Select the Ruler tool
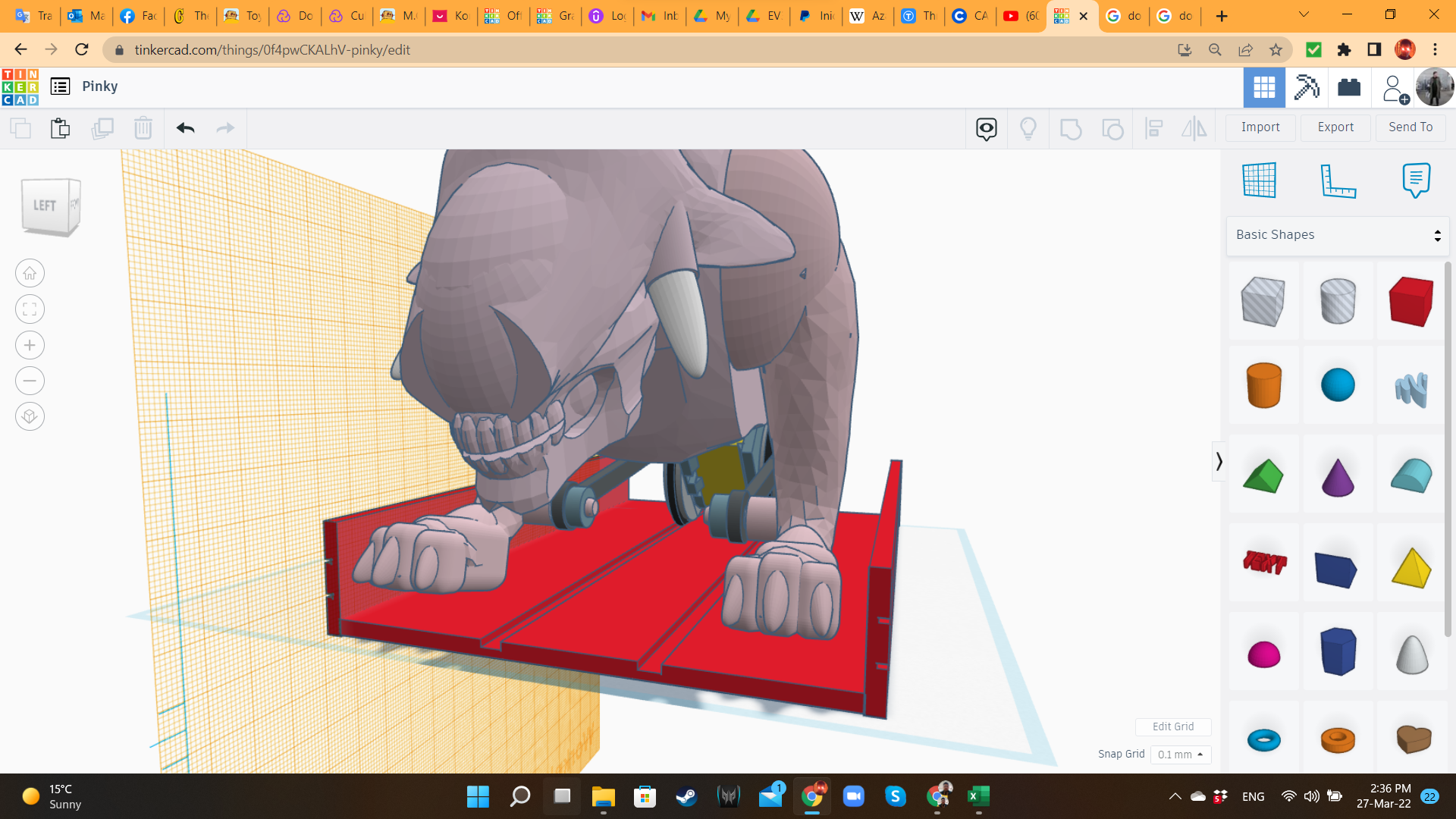Screen dimensions: 1456x819 coord(1338,180)
